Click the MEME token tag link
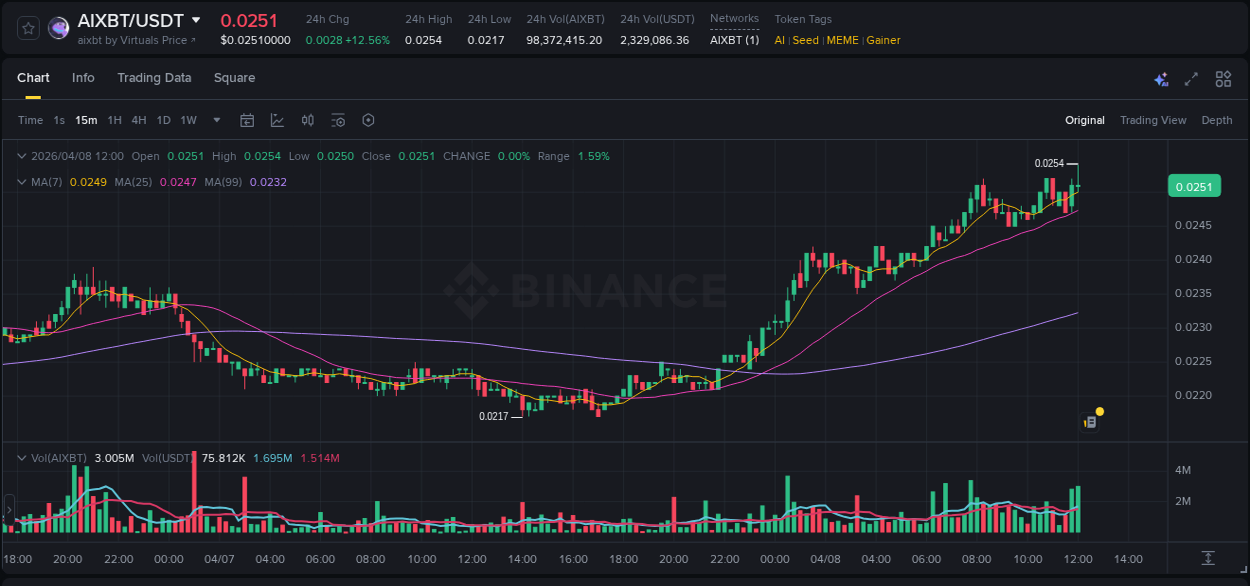Viewport: 1250px width, 586px height. [x=842, y=40]
